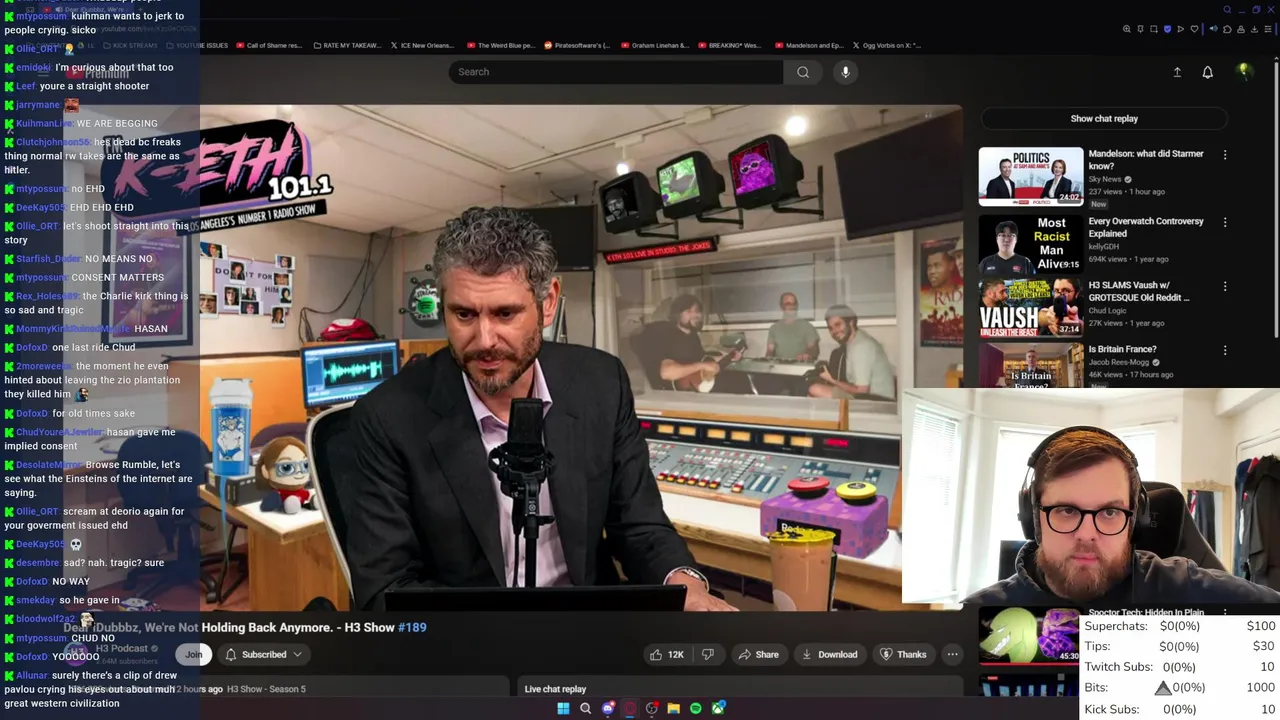
Task: Expand the YOUTUBE ISSUES bookmark folder
Action: 197,45
